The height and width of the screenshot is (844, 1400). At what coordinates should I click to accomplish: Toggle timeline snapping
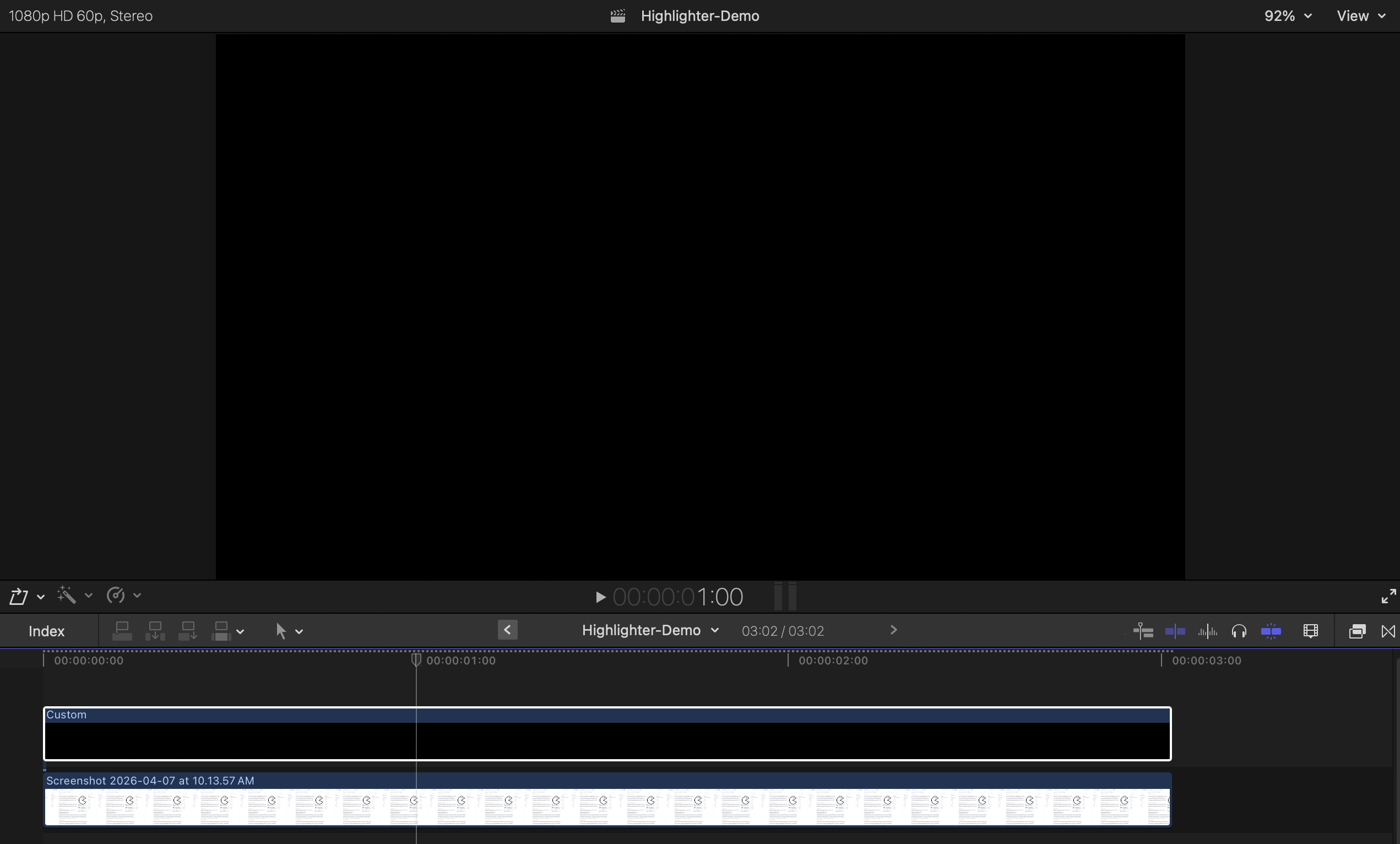(1271, 631)
